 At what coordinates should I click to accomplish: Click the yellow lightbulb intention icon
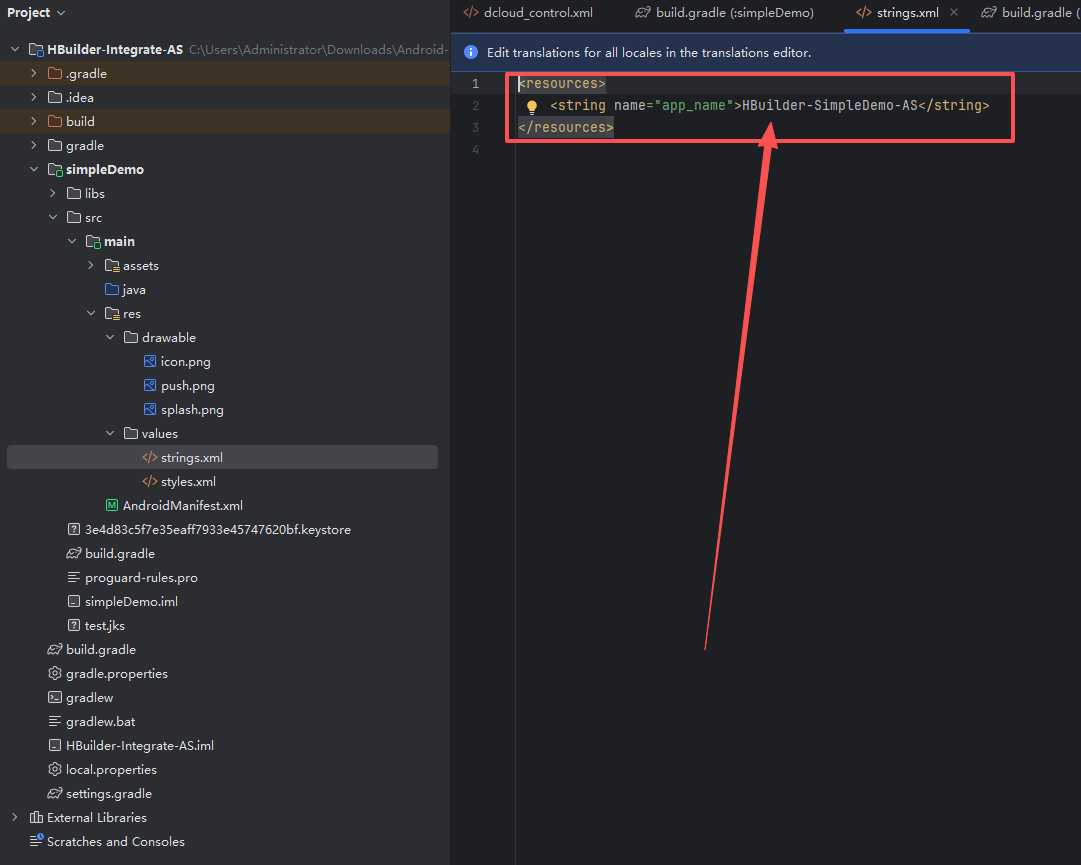point(532,107)
